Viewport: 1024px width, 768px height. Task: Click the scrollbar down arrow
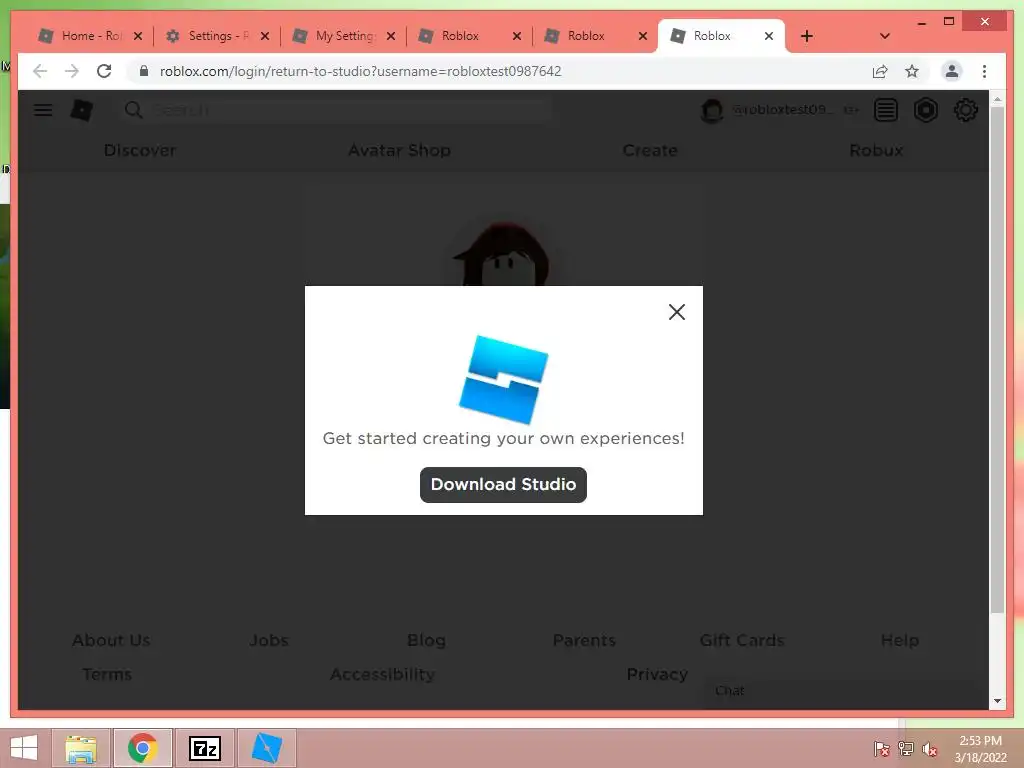coord(997,701)
